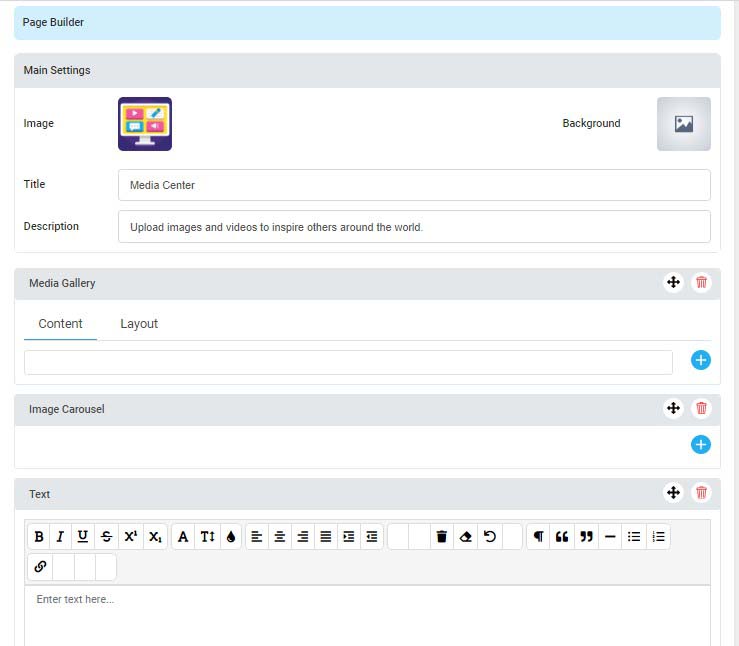Clear formatting with the eraser icon
The height and width of the screenshot is (646, 739).
[x=466, y=536]
